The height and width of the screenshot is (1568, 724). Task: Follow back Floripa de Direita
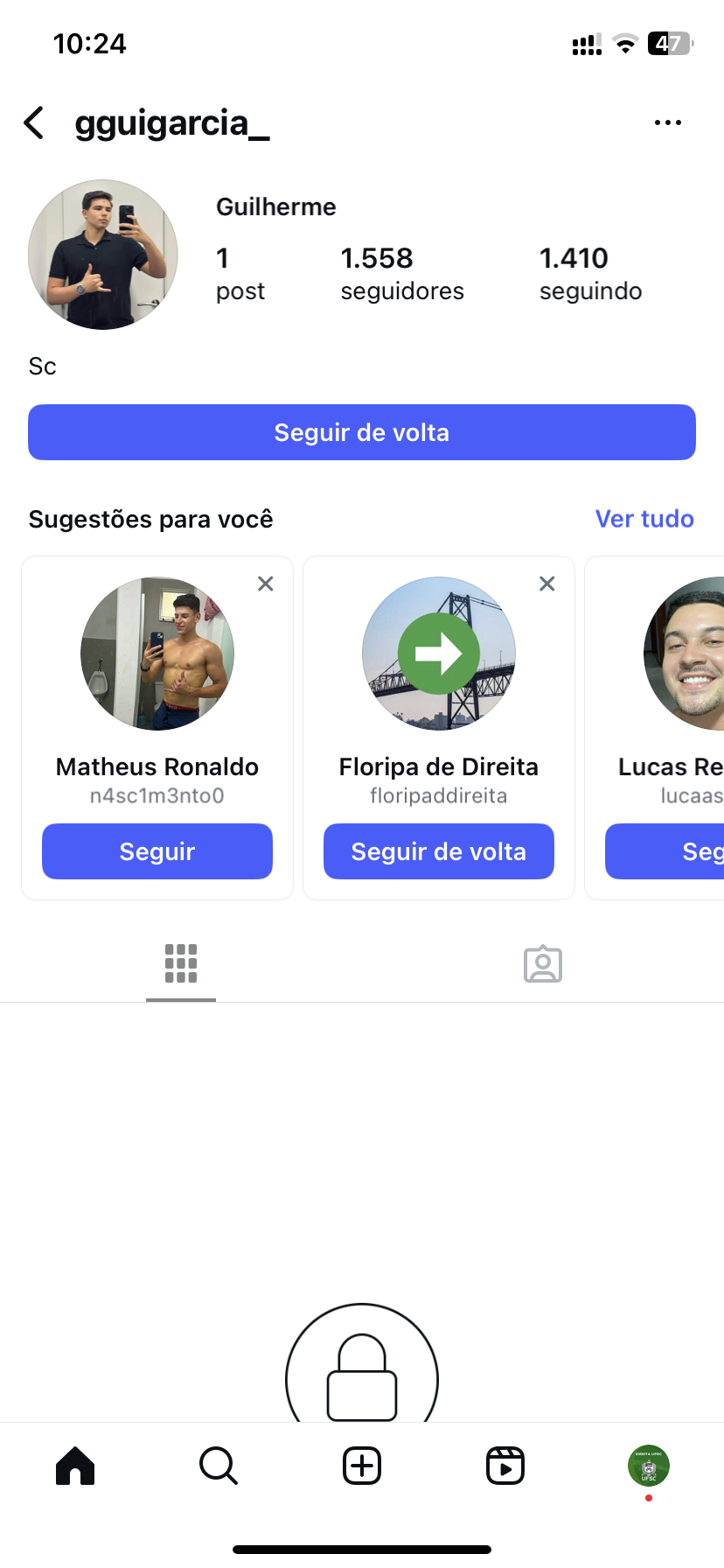(x=439, y=851)
